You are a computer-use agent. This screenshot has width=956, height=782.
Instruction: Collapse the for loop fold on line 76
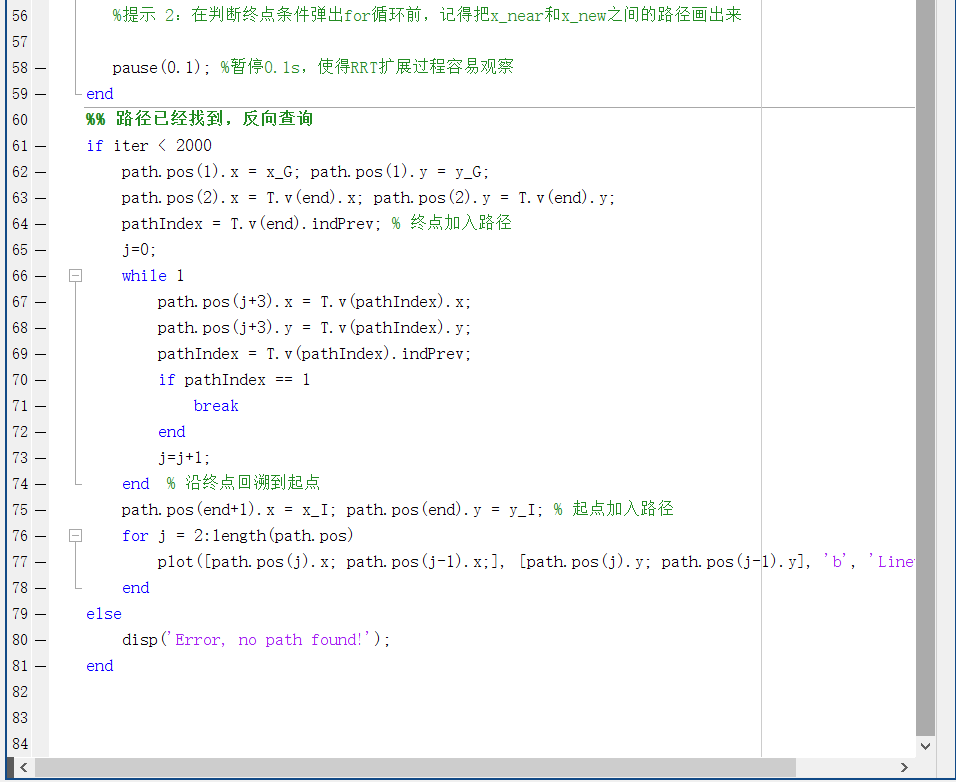[76, 536]
